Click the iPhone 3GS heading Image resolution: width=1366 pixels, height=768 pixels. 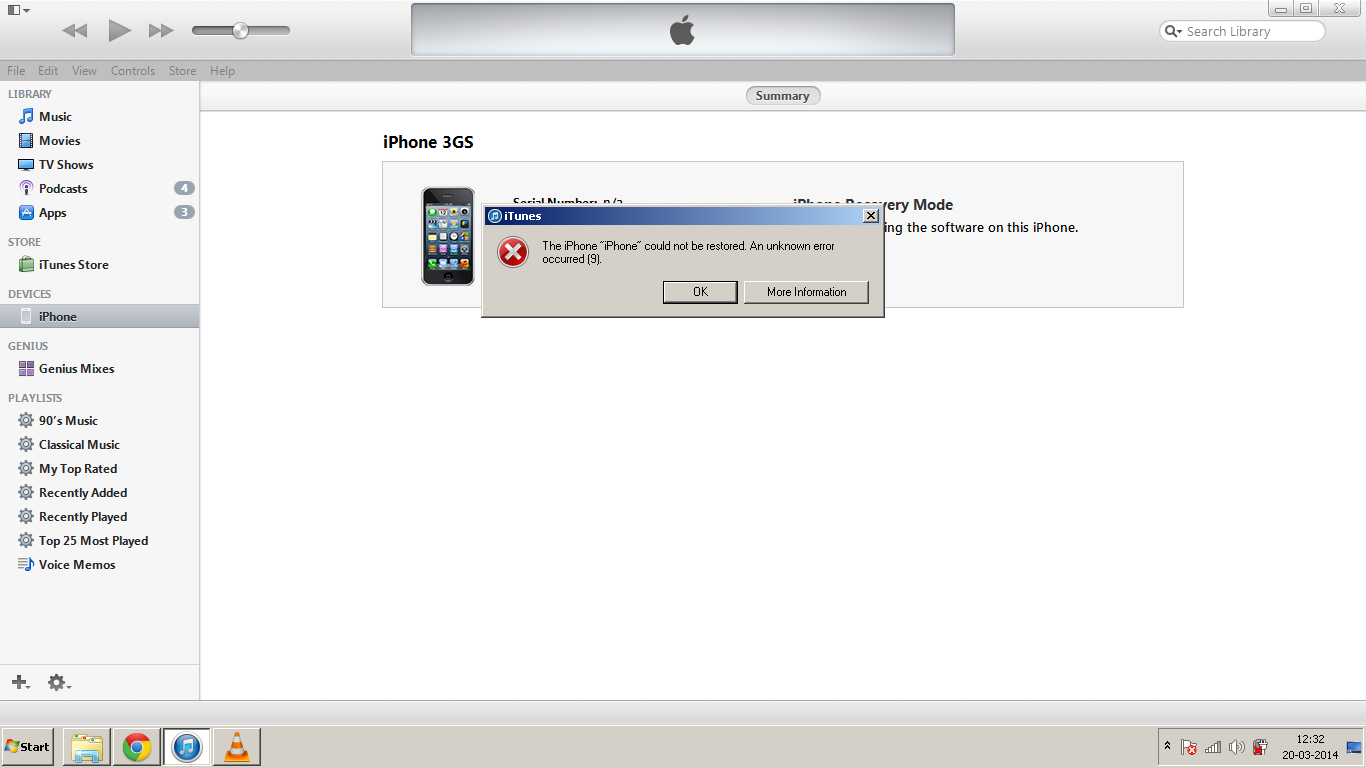(x=428, y=142)
